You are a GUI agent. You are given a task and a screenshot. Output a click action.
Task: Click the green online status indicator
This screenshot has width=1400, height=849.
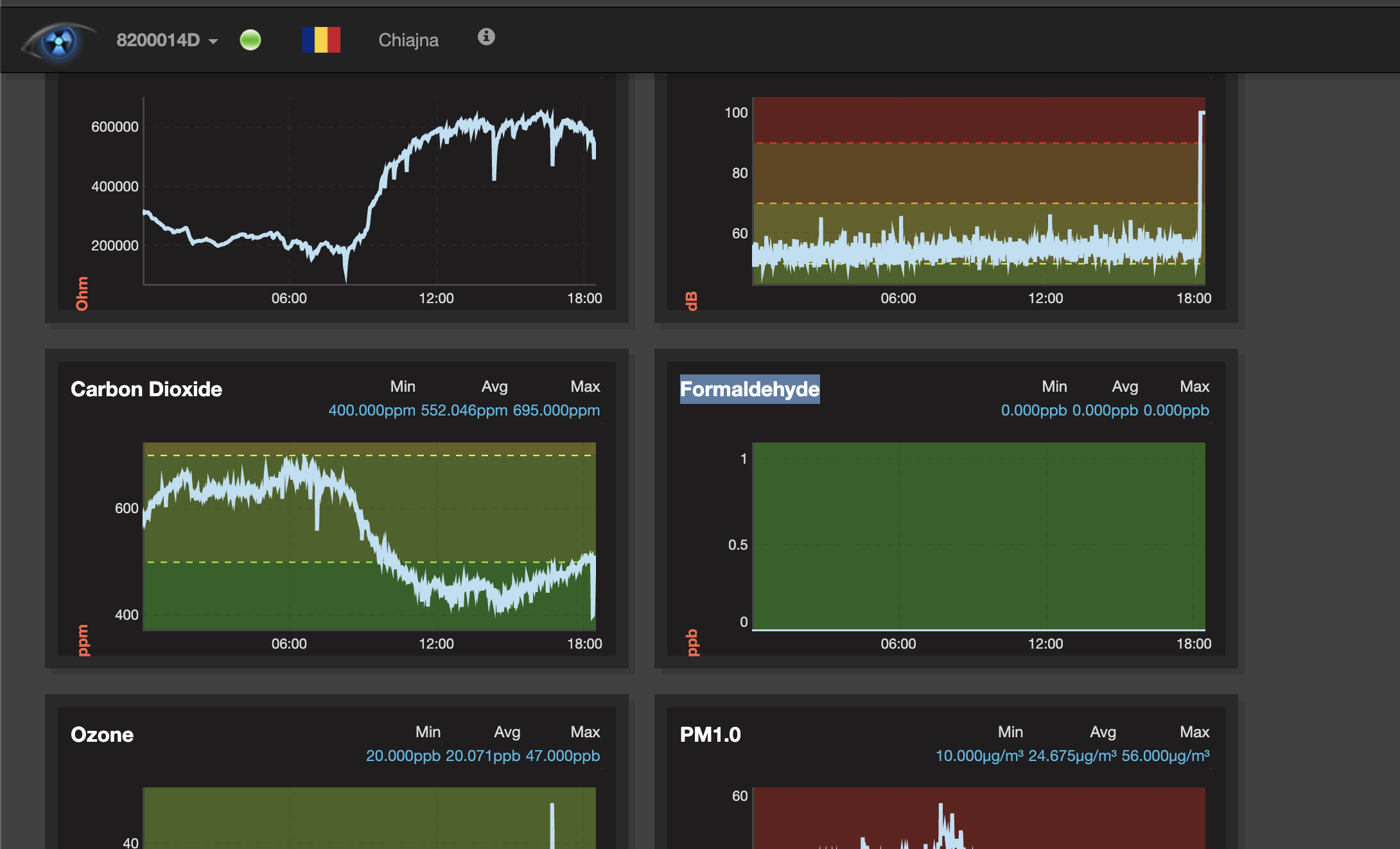pos(250,40)
